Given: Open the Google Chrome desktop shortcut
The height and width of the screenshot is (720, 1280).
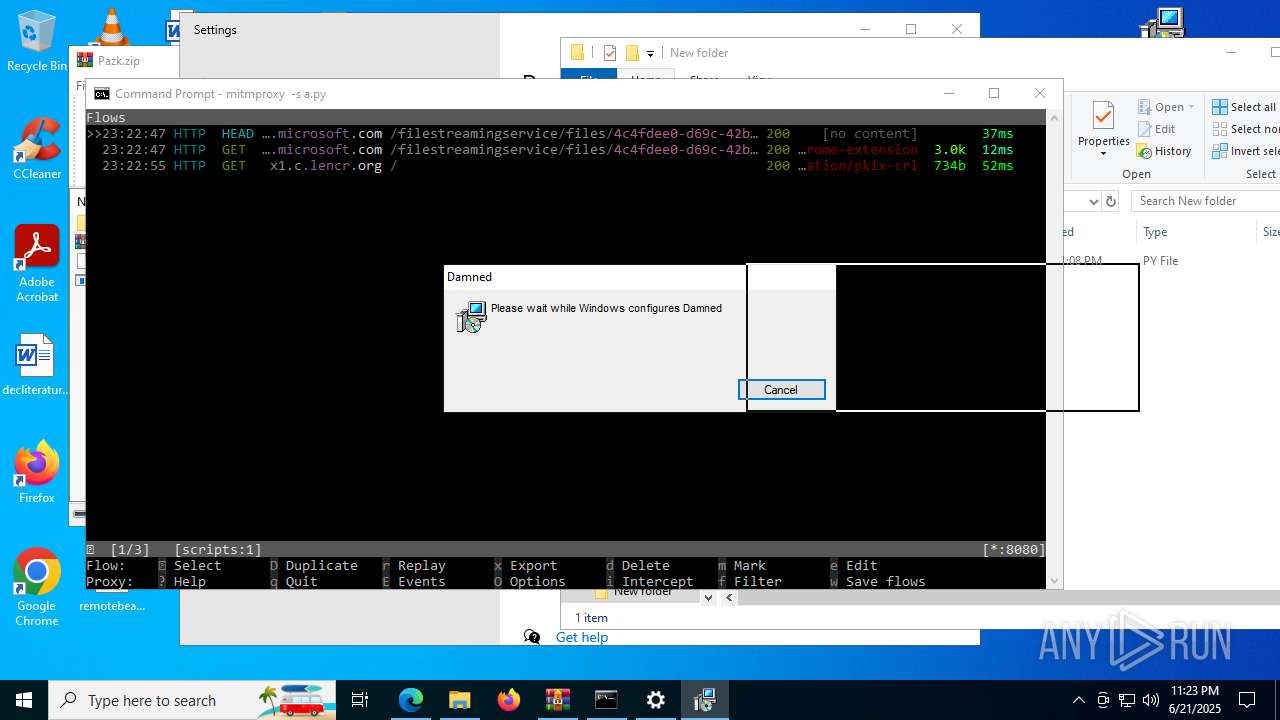Looking at the screenshot, I should [x=36, y=588].
